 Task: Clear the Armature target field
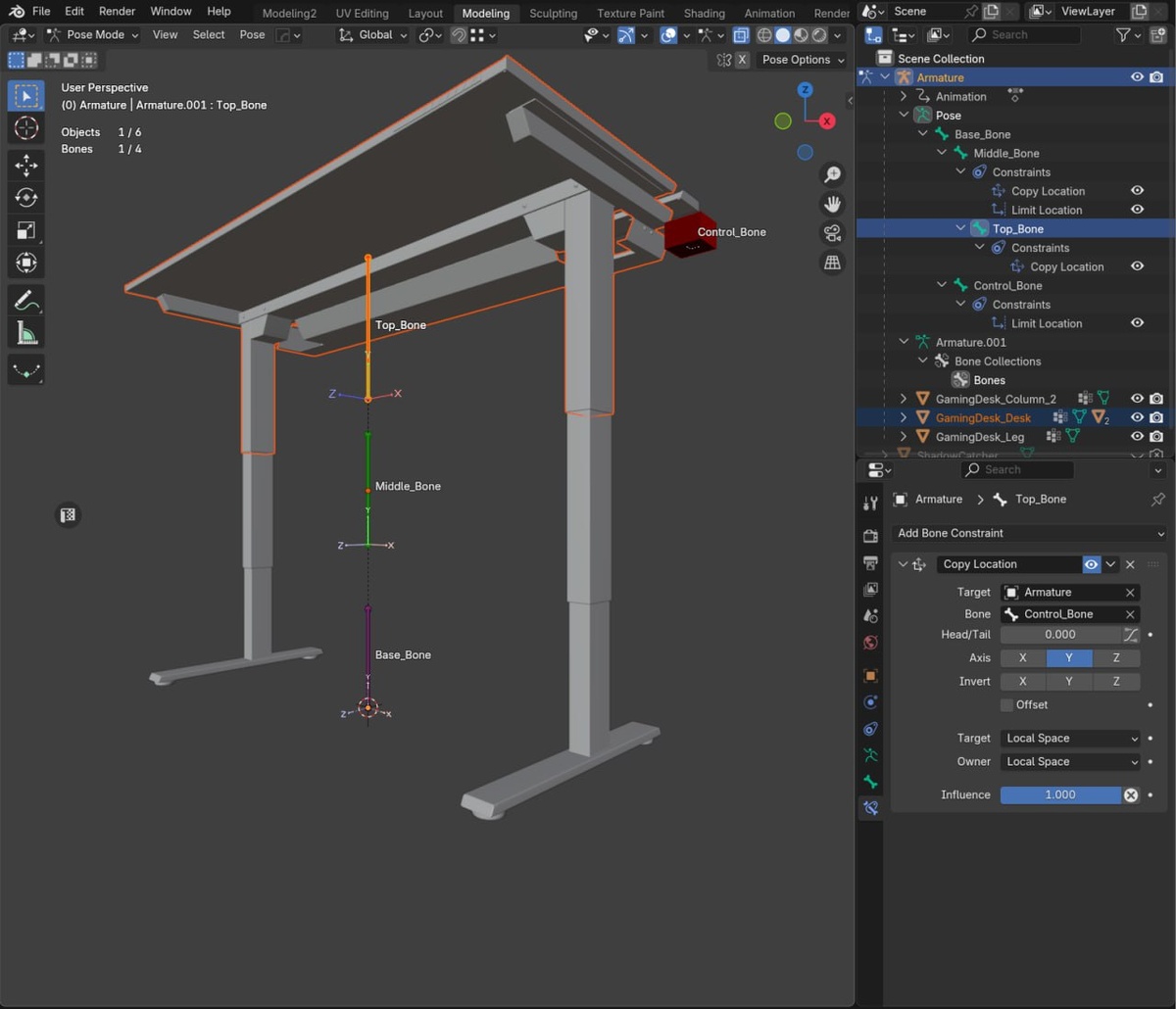pos(1130,593)
